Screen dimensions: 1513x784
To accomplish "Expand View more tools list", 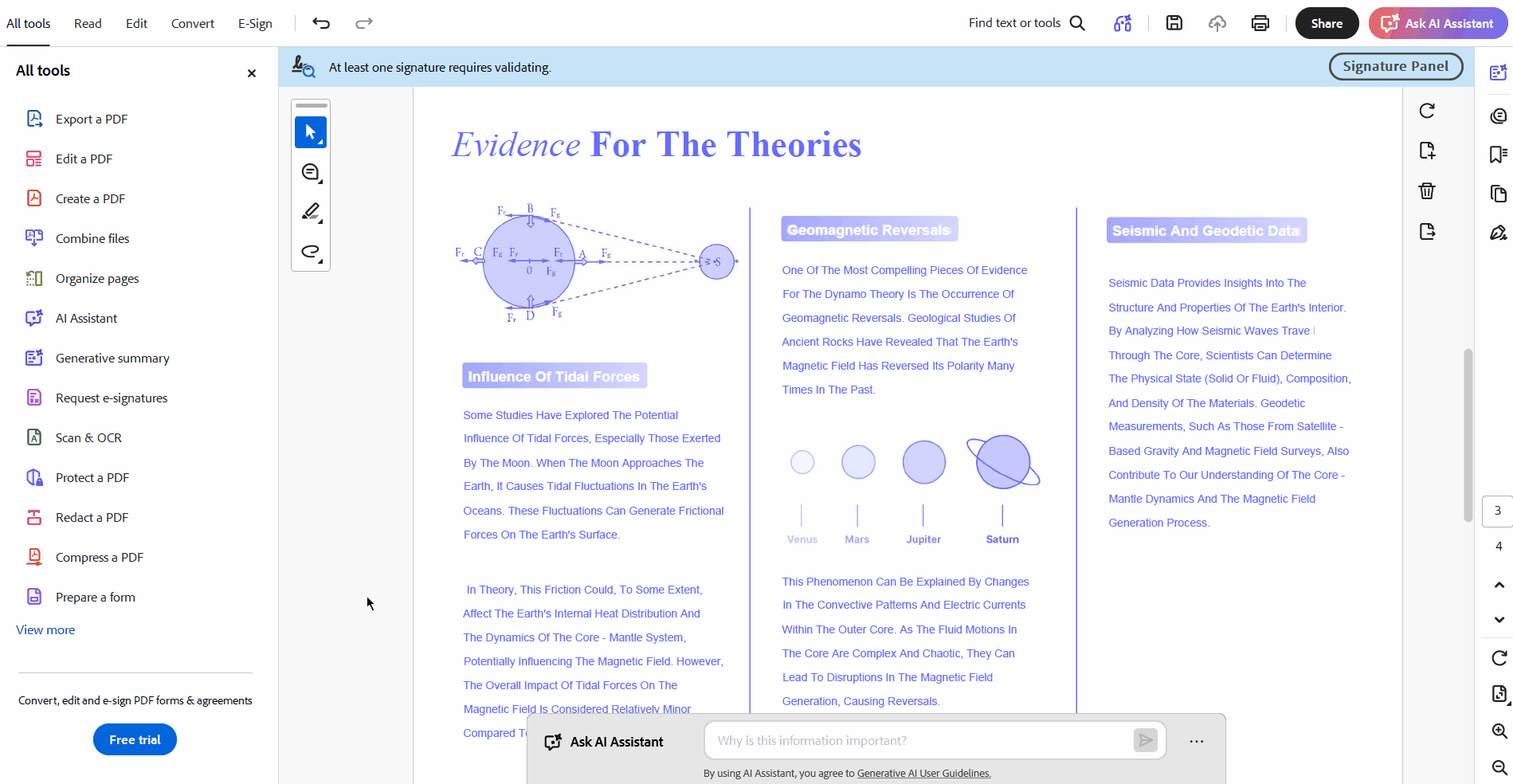I will 45,629.
